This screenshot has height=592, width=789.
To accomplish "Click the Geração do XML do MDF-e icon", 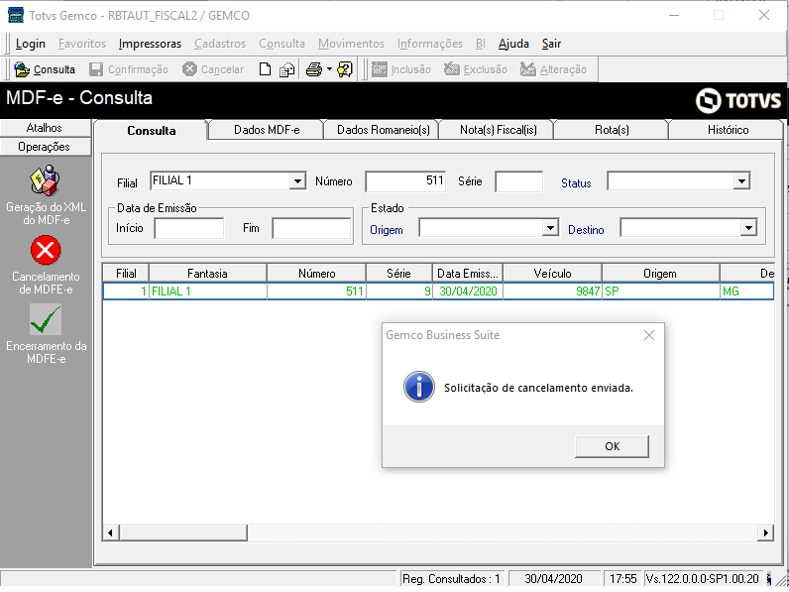I will [45, 180].
